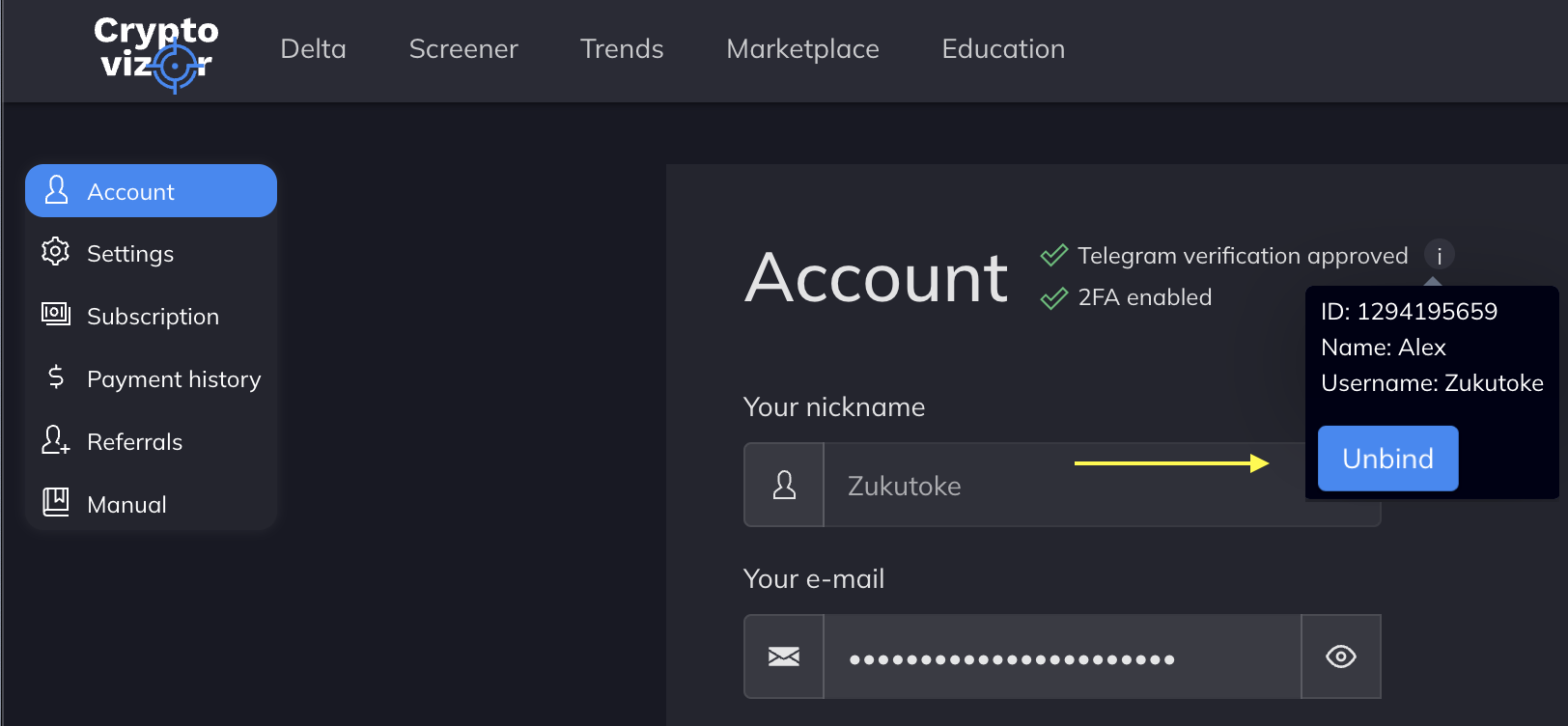The image size is (1568, 726).
Task: Select Payment history in sidebar
Action: click(x=174, y=379)
